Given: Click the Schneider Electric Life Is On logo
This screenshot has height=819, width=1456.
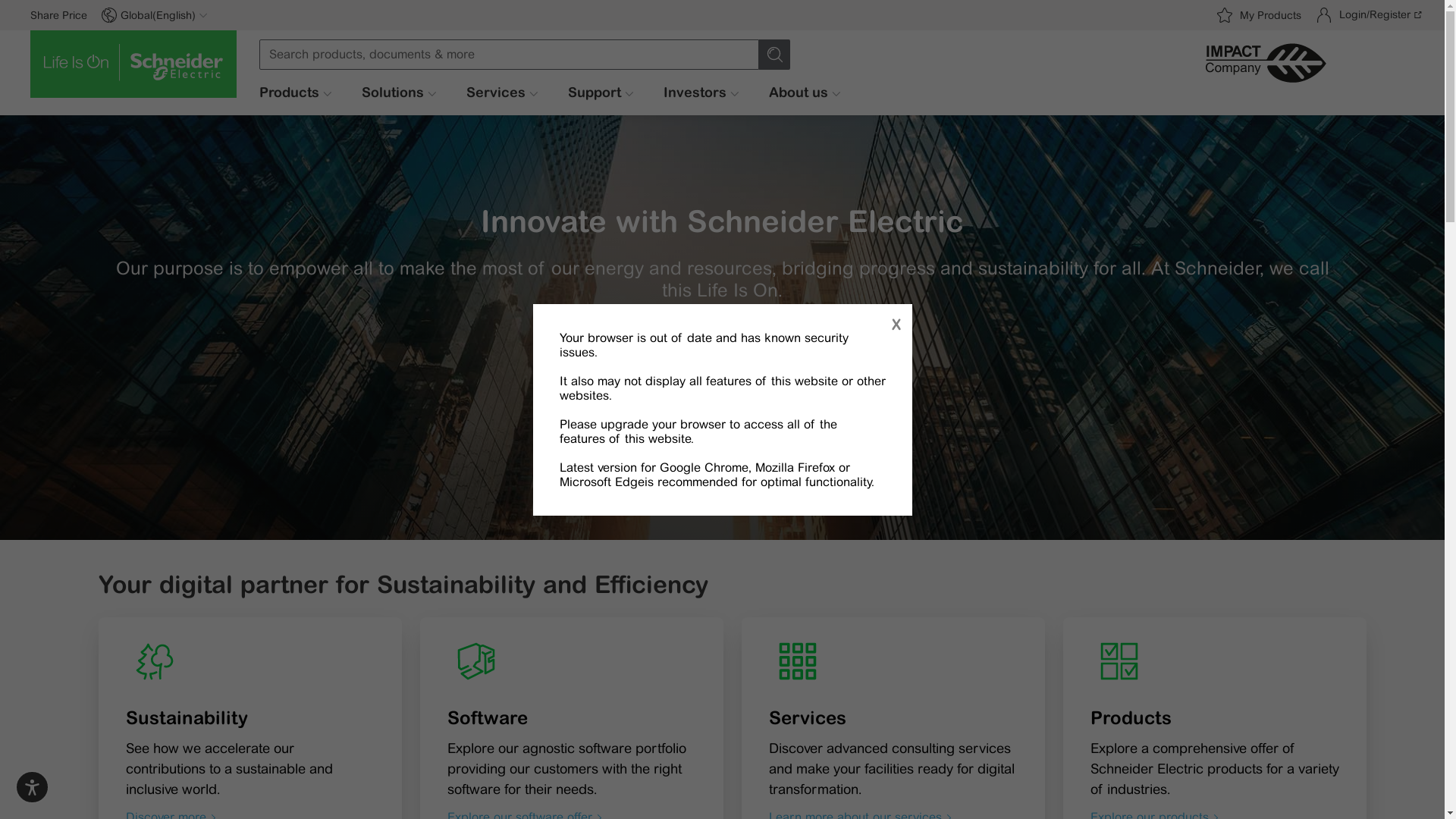Looking at the screenshot, I should coord(133,64).
